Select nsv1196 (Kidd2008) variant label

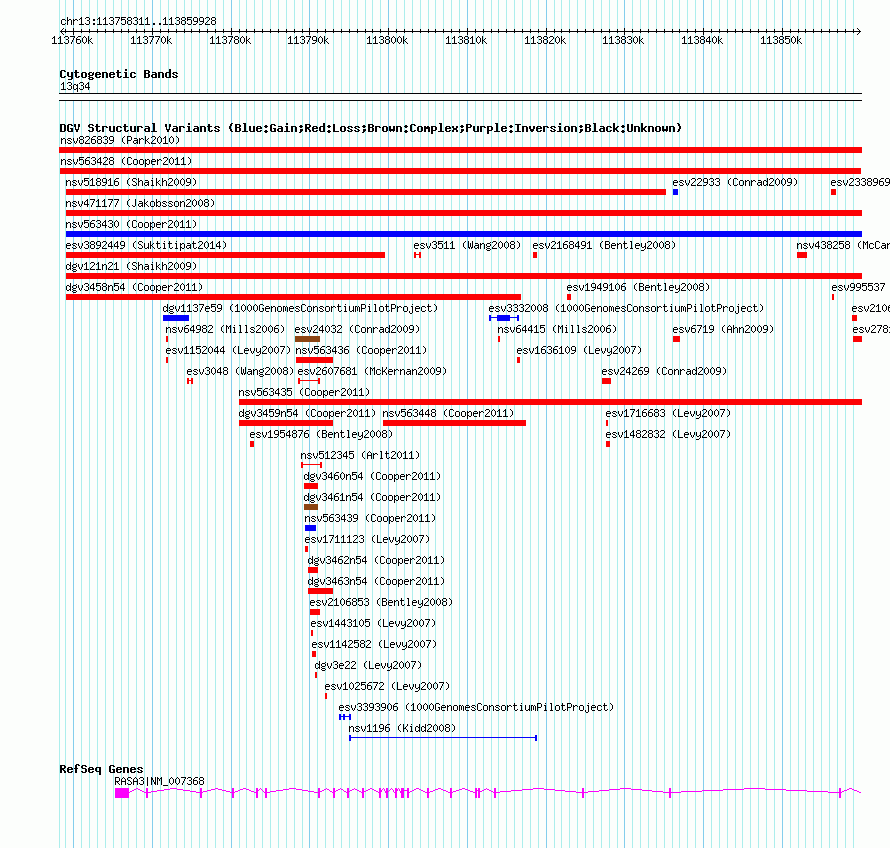tap(402, 728)
